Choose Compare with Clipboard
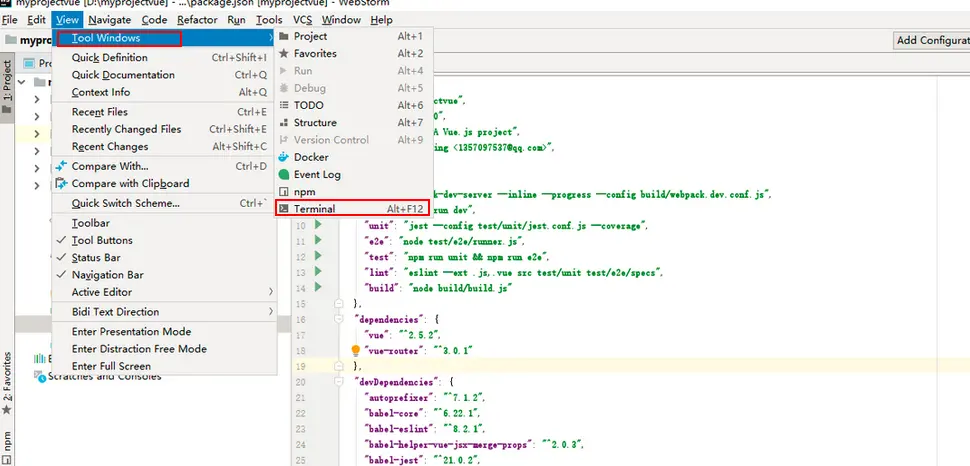This screenshot has height=466, width=970. pos(164,184)
